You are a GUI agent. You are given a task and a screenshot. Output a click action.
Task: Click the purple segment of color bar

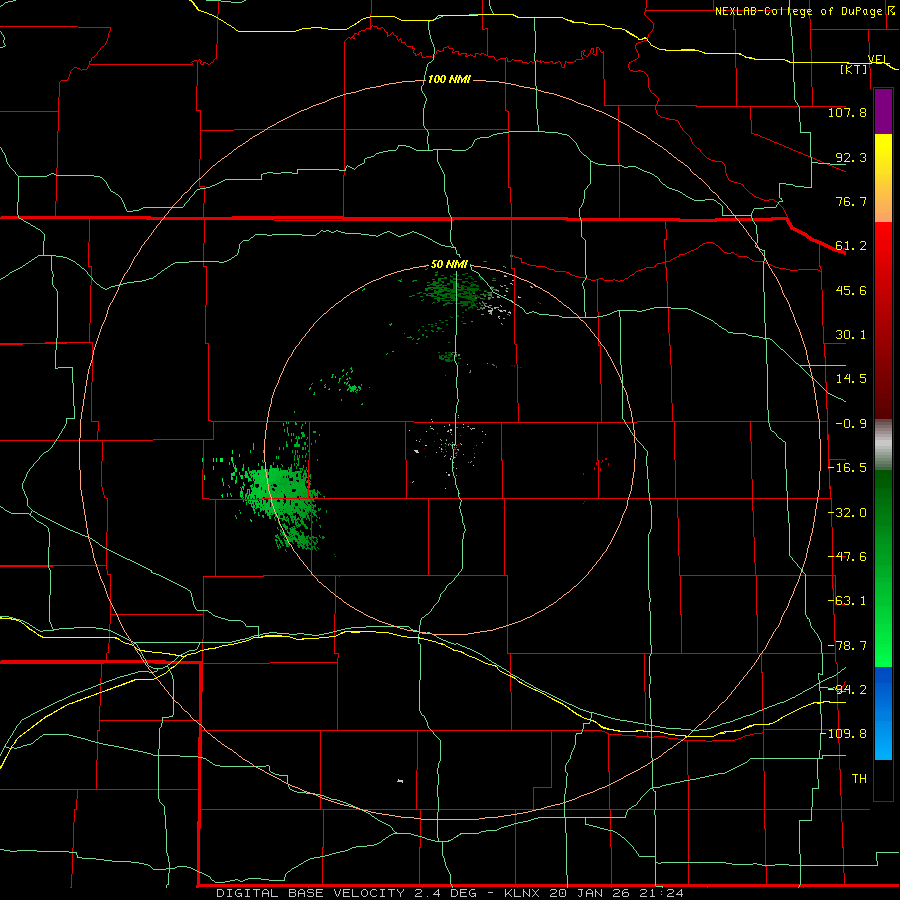pyautogui.click(x=883, y=112)
